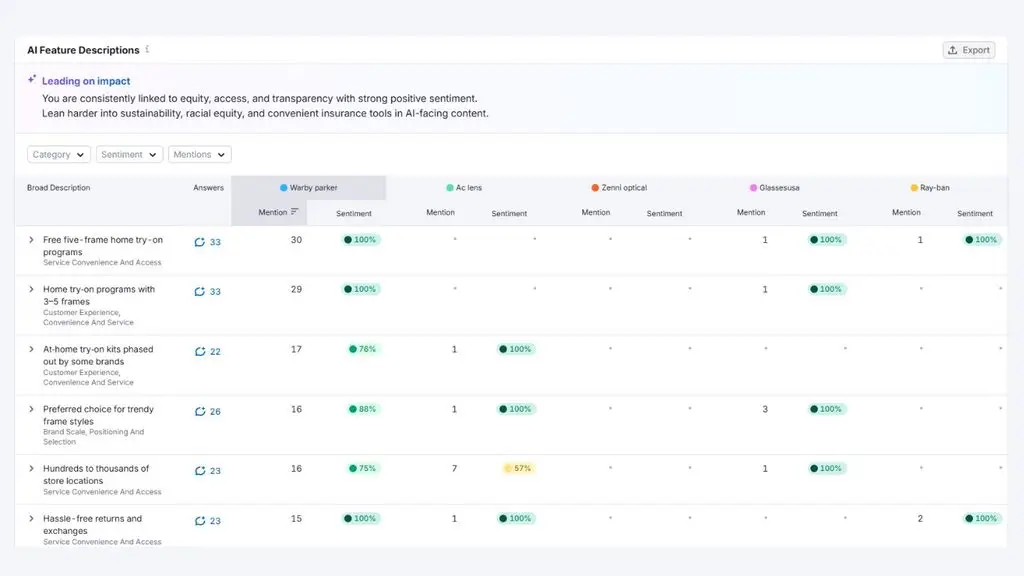Click the blue Warby parker color dot
The height and width of the screenshot is (576, 1024).
coord(283,188)
